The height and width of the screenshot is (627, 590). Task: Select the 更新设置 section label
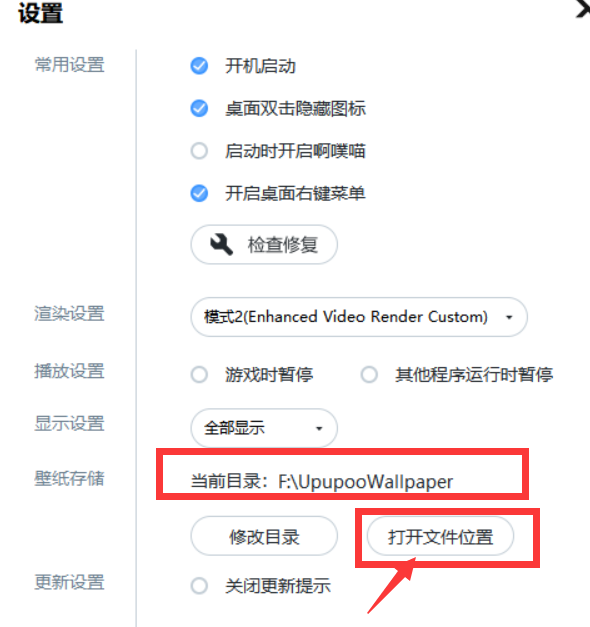[69, 582]
